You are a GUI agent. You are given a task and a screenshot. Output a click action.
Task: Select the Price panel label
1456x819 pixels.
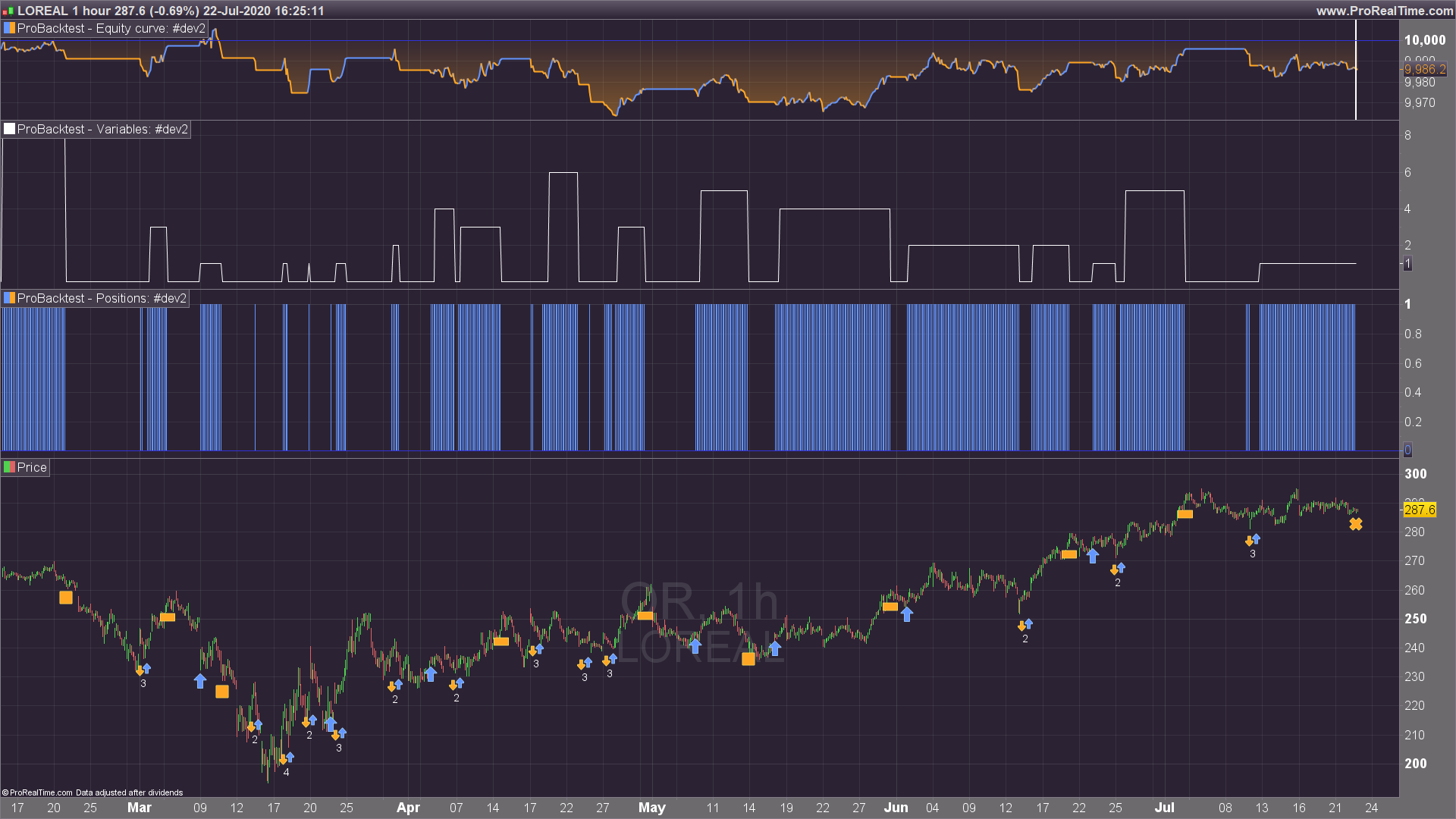click(x=32, y=467)
